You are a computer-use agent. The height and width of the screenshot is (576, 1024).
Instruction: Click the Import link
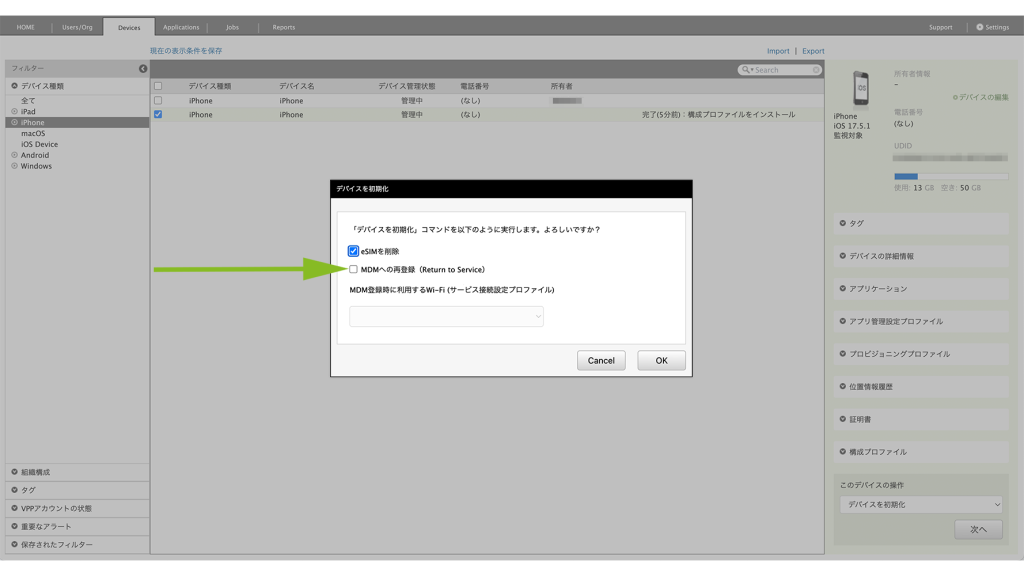[778, 51]
